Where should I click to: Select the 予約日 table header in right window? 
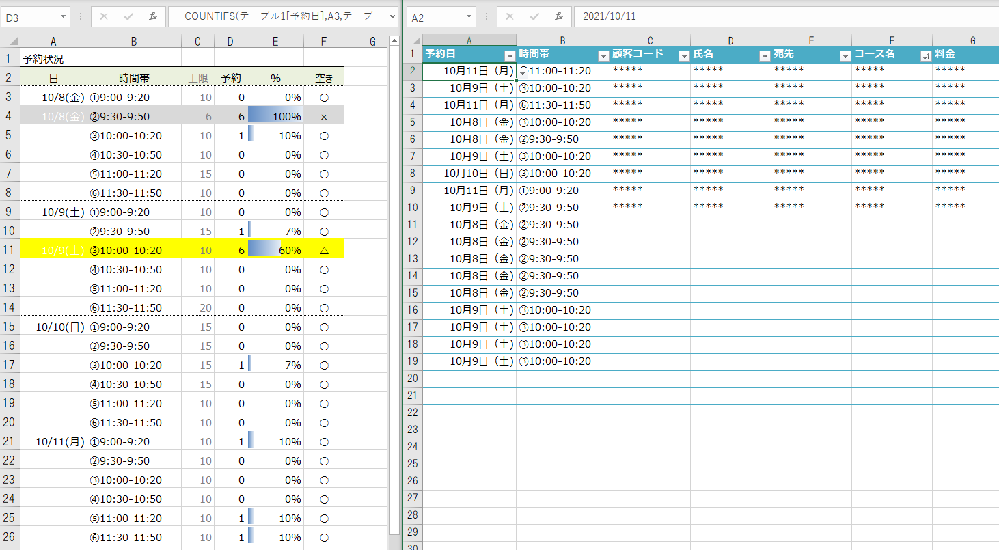point(469,54)
